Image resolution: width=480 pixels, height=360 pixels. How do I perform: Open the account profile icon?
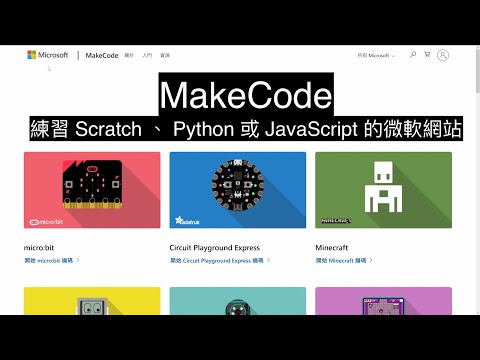[x=443, y=55]
